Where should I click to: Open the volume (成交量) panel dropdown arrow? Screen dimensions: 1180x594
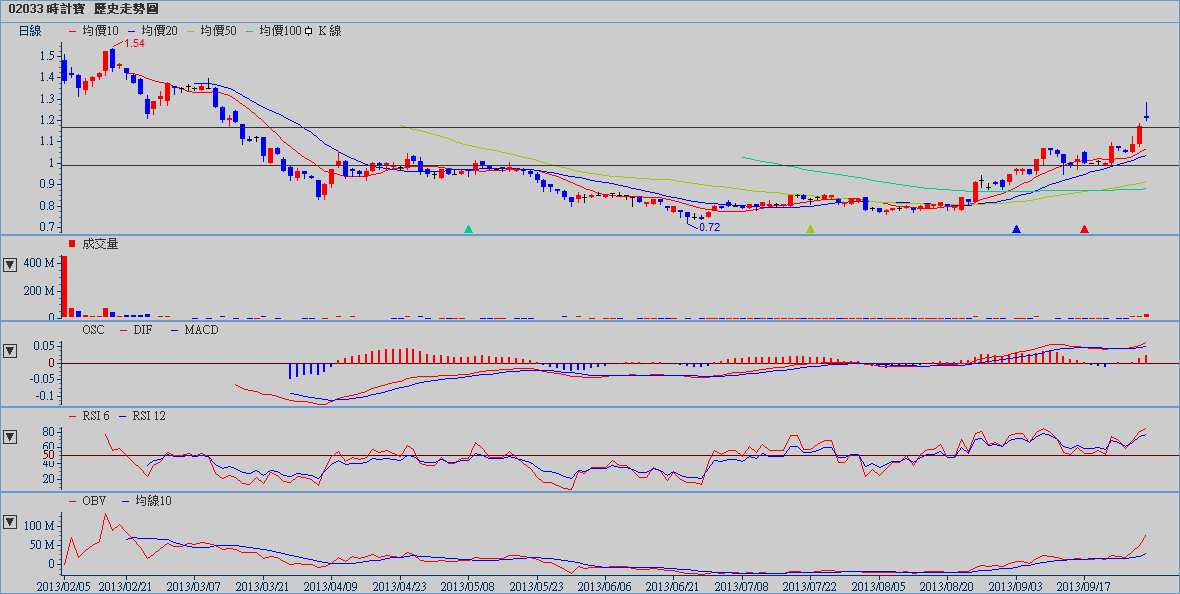point(11,265)
